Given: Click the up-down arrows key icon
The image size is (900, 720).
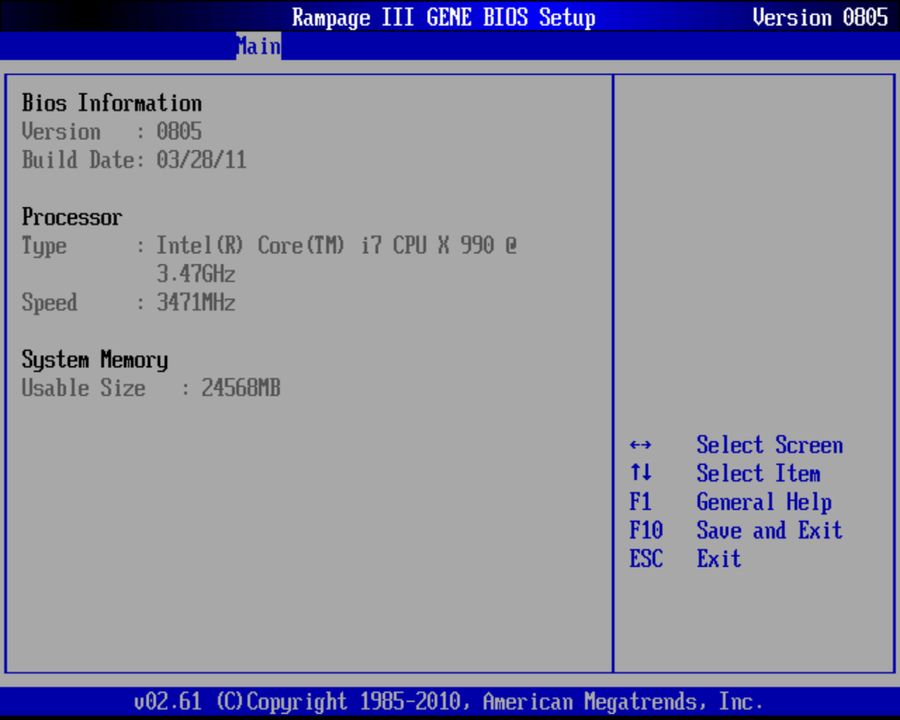Looking at the screenshot, I should coord(641,473).
